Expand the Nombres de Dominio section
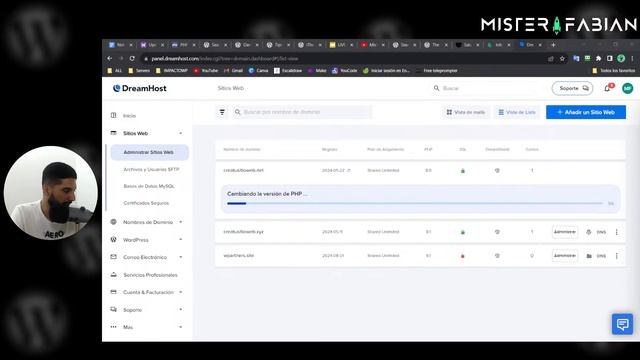640x360 pixels. (180, 222)
